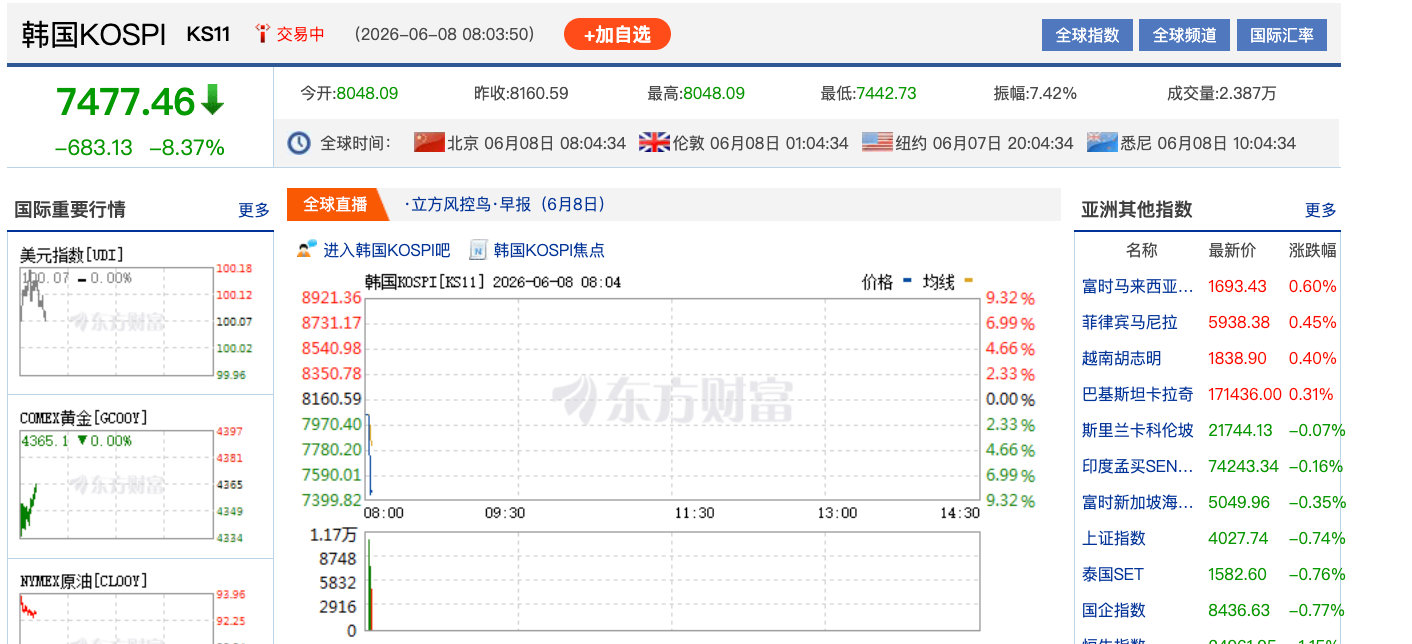The image size is (1412, 644).
Task: Open 韩国KOSPI焦点 link
Action: pos(549,250)
